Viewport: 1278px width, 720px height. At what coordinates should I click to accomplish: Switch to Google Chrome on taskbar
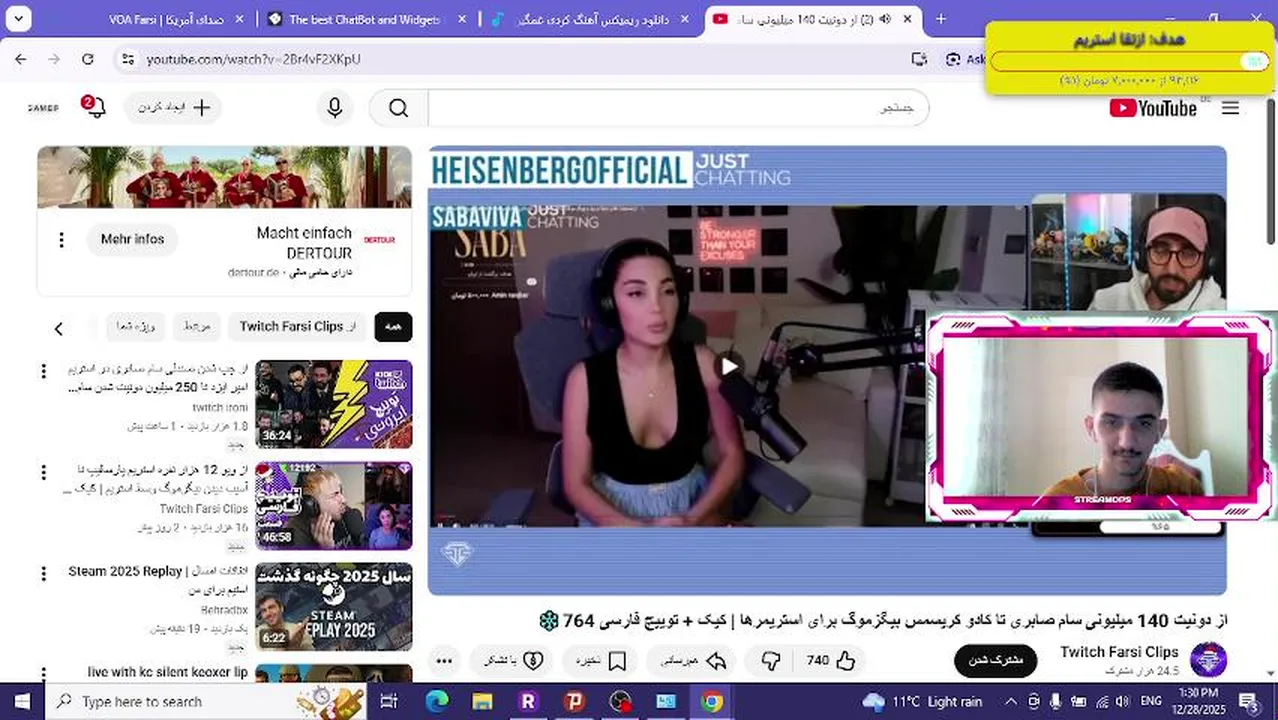711,702
